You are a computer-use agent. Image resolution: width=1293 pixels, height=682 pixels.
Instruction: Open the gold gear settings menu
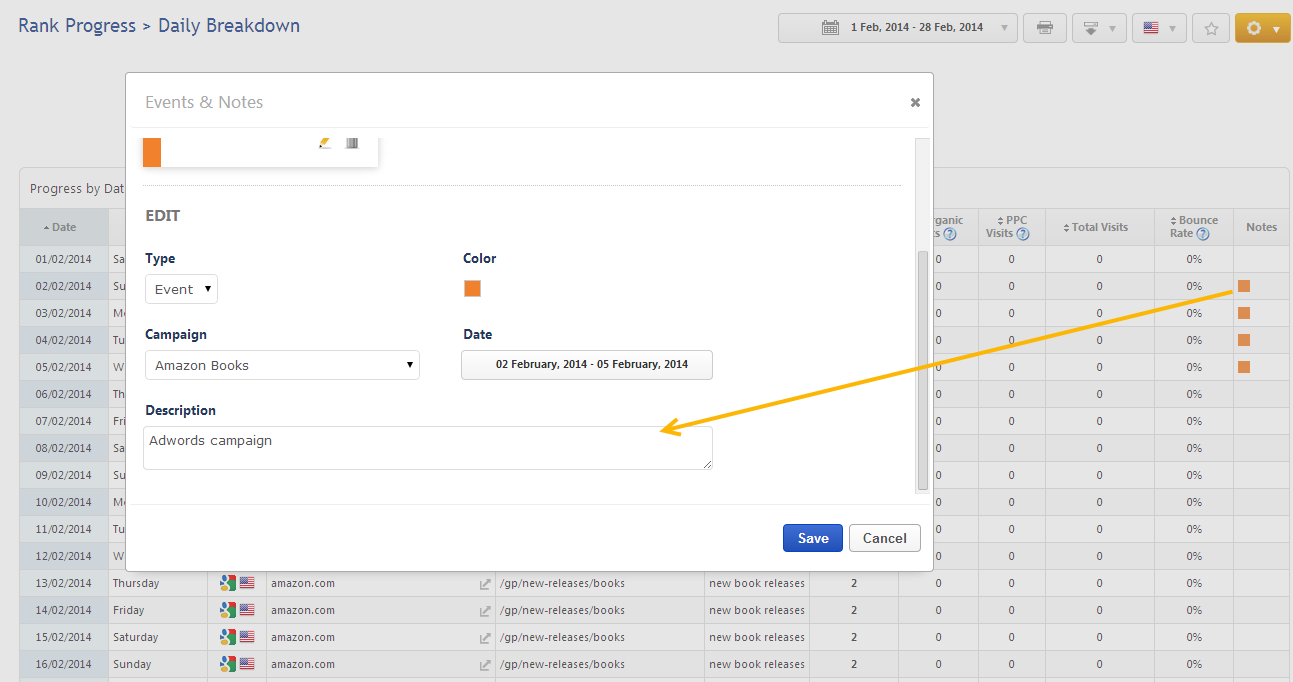click(x=1262, y=28)
